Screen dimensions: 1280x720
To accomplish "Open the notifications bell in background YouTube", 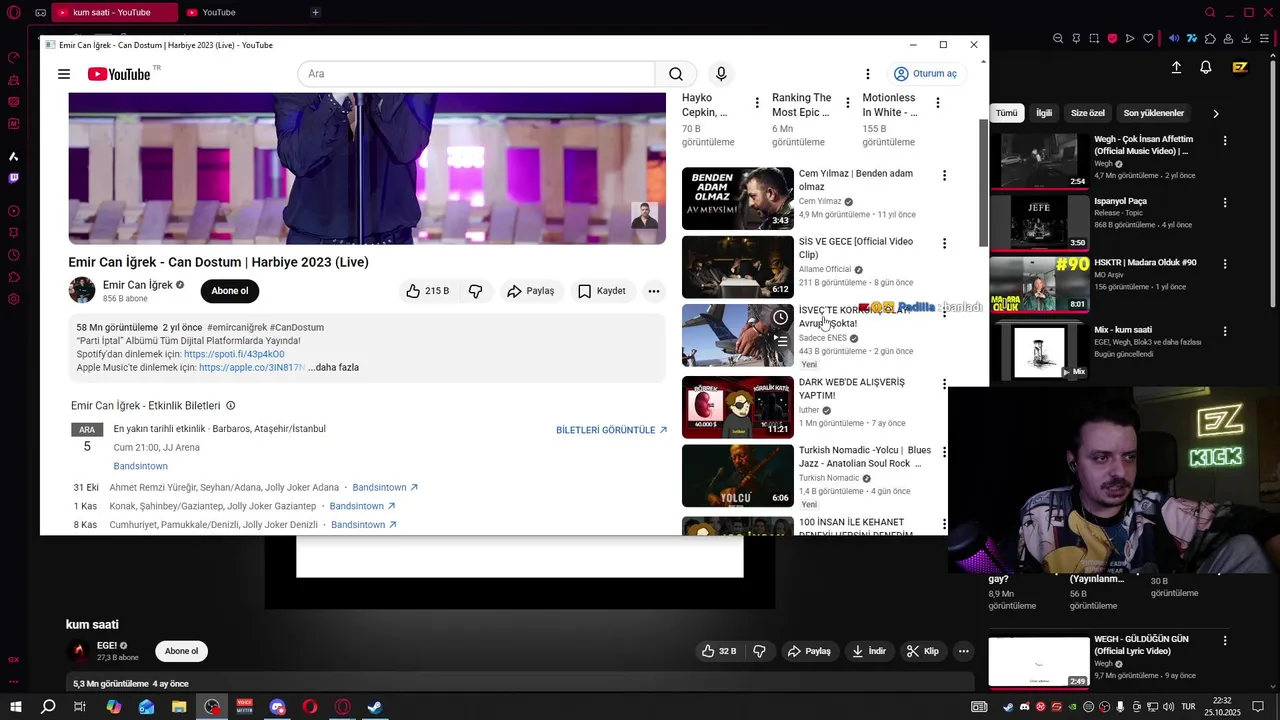I will 1206,67.
